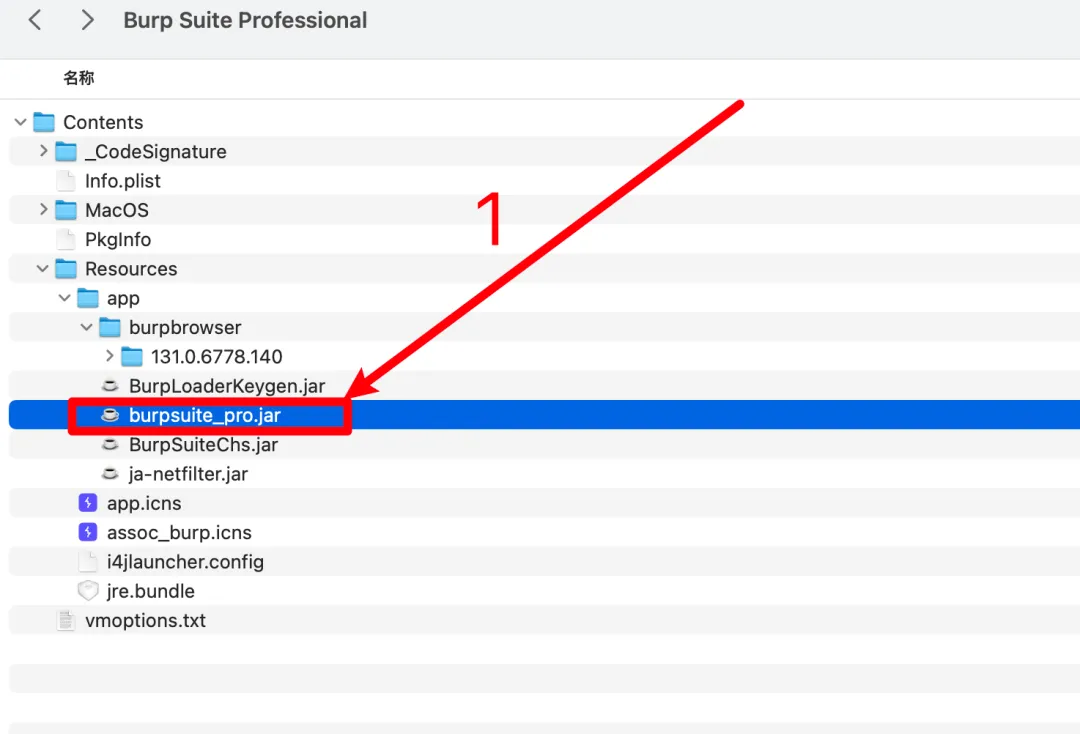1080x734 pixels.
Task: Click the vmoptions.txt document icon
Action: click(x=66, y=620)
